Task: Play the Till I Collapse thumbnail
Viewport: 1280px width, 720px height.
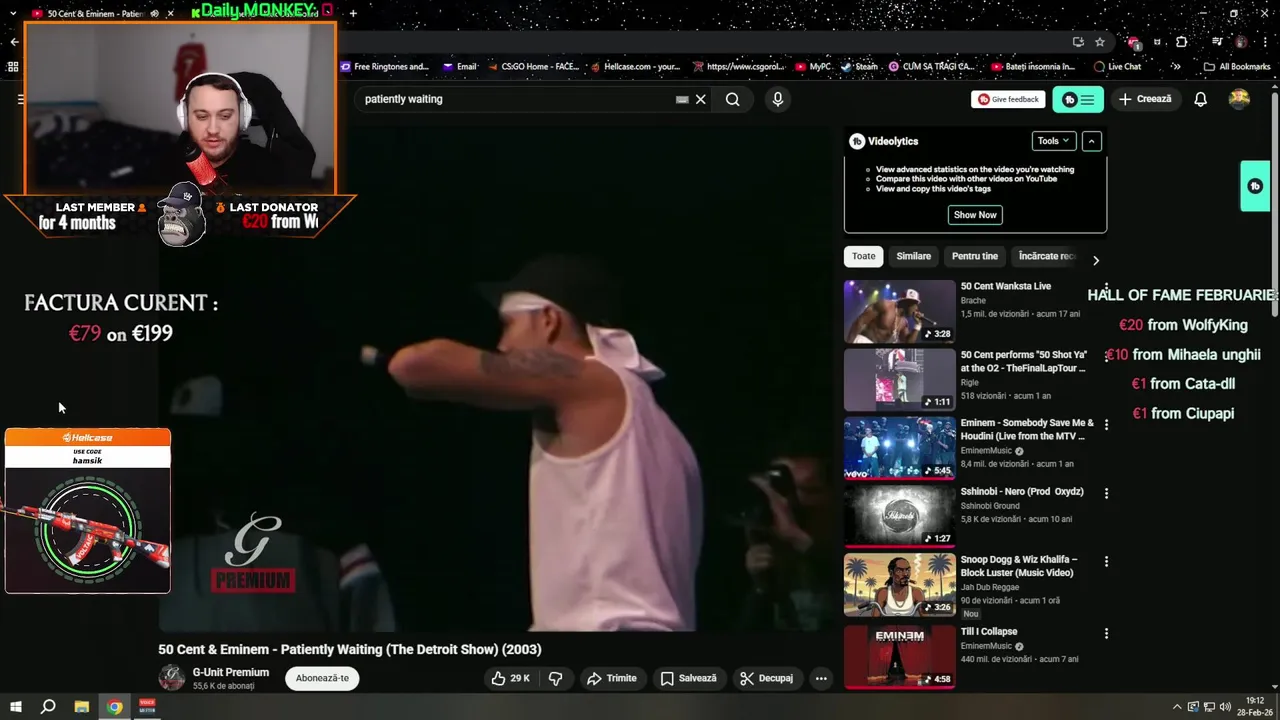Action: tap(899, 657)
